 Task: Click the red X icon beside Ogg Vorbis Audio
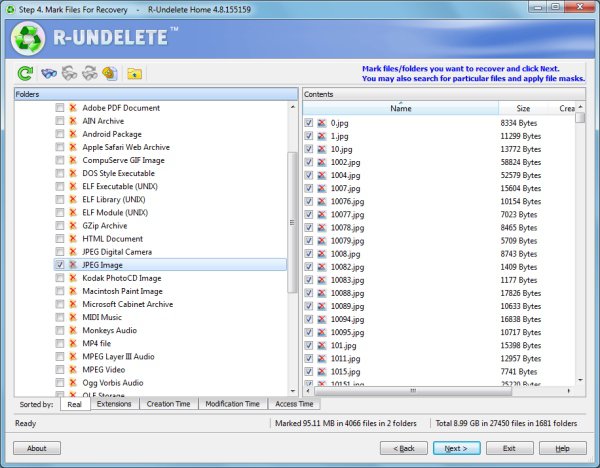click(x=73, y=383)
